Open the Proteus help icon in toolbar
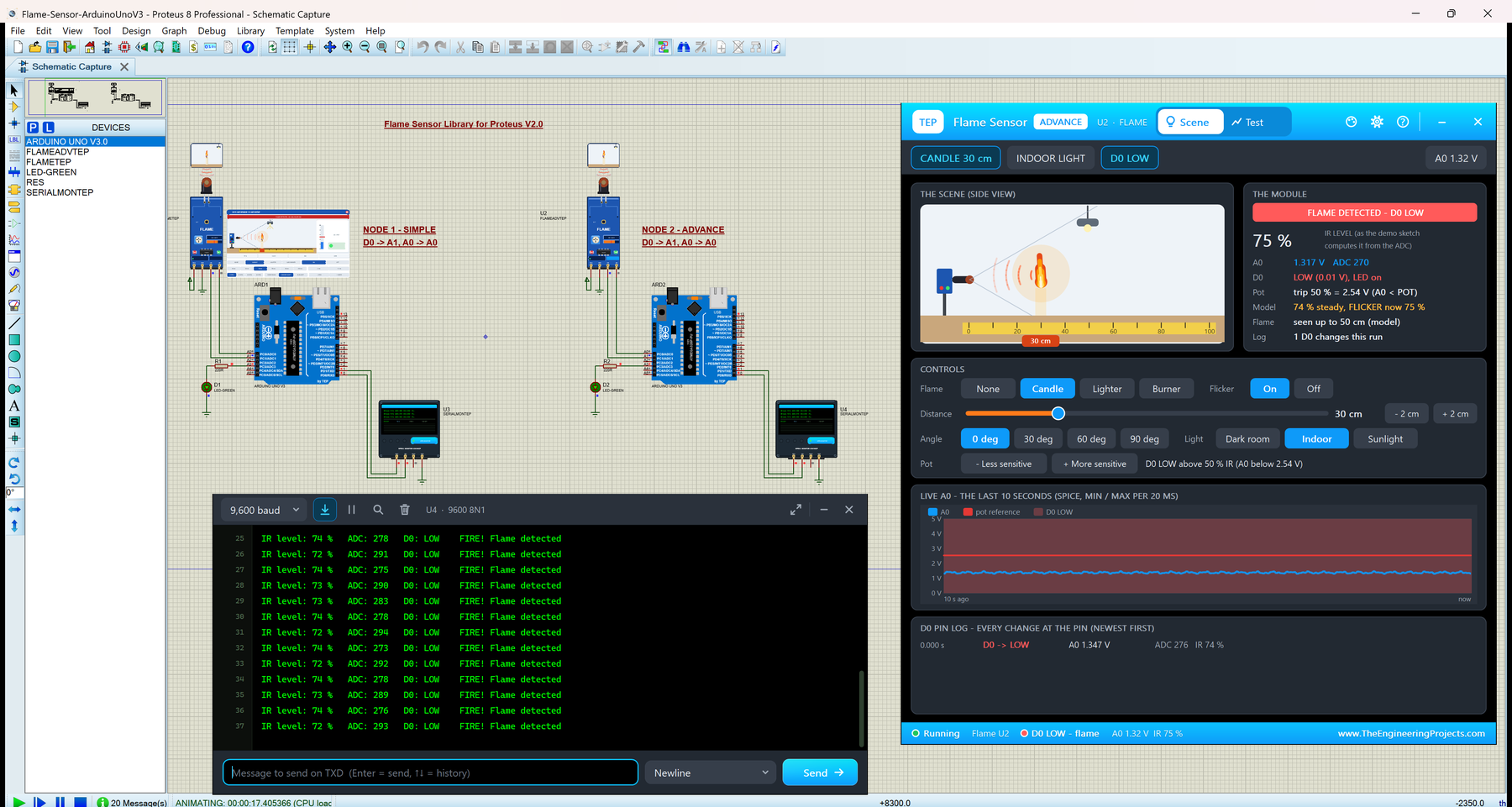Screen dimensions: 1512x807 [248, 47]
